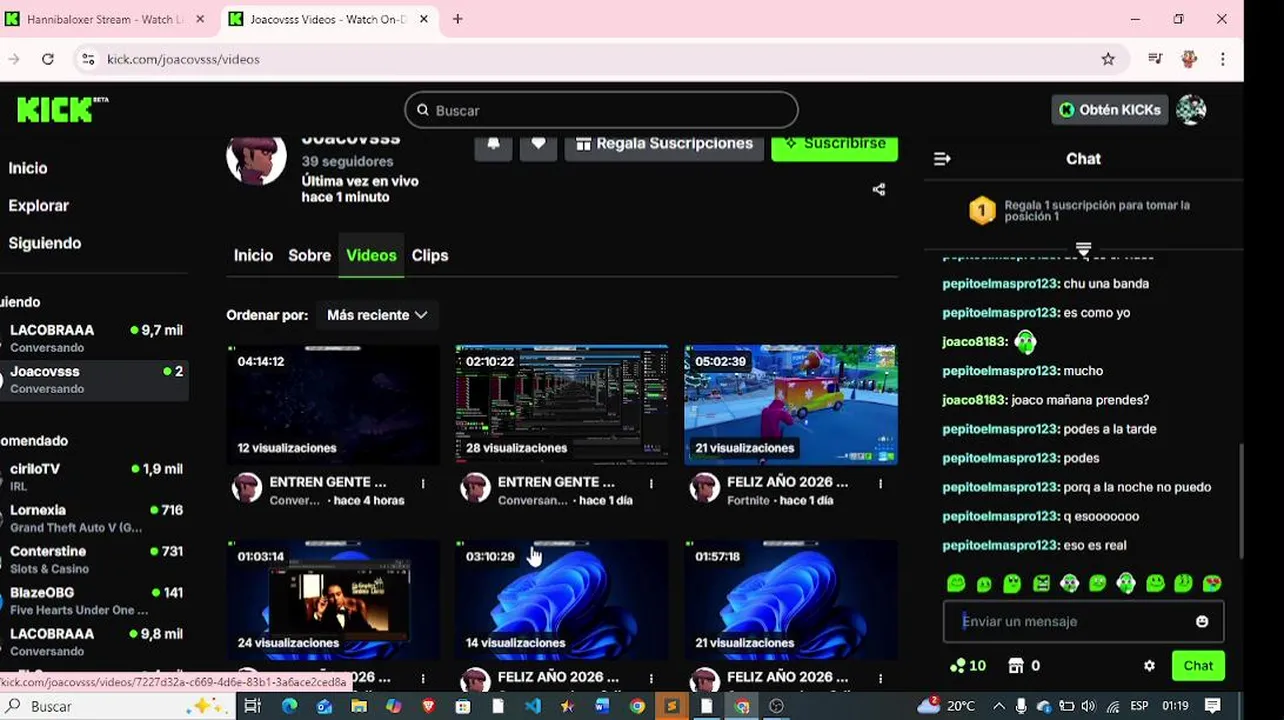1284x720 pixels.
Task: Open File Explorer from the taskbar
Action: (x=359, y=706)
